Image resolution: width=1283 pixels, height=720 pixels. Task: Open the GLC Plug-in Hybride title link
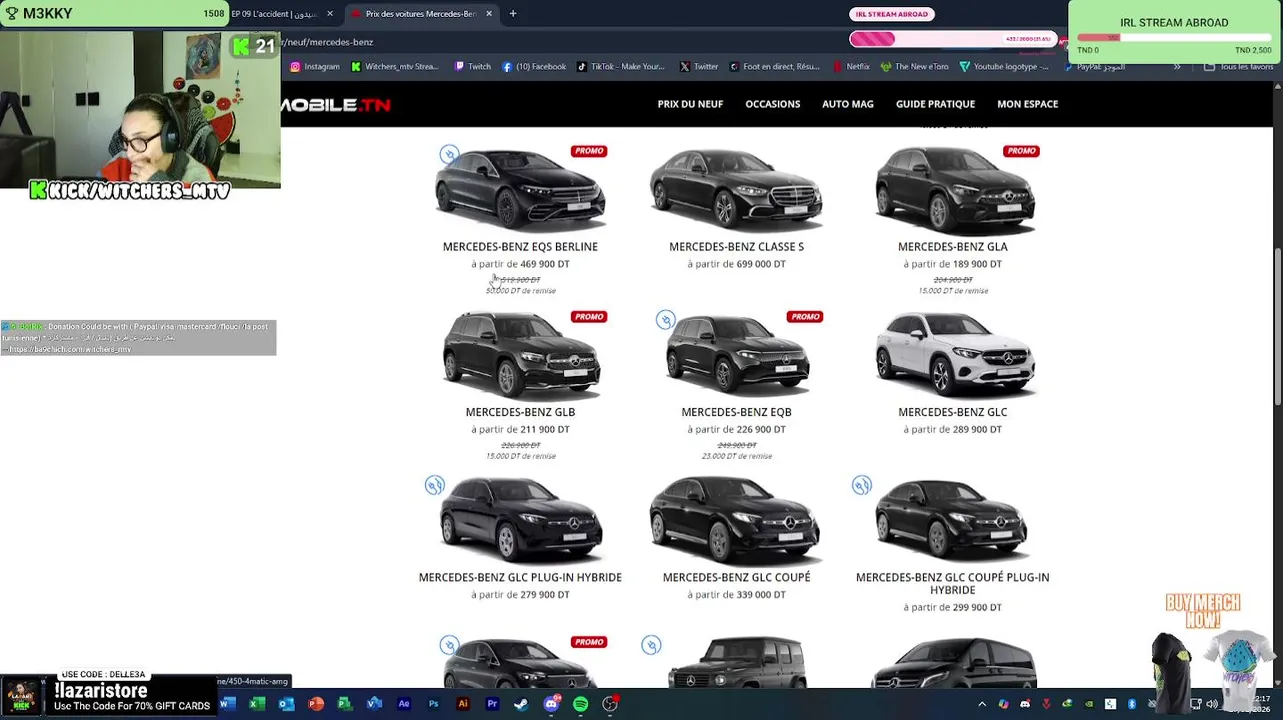[x=520, y=577]
